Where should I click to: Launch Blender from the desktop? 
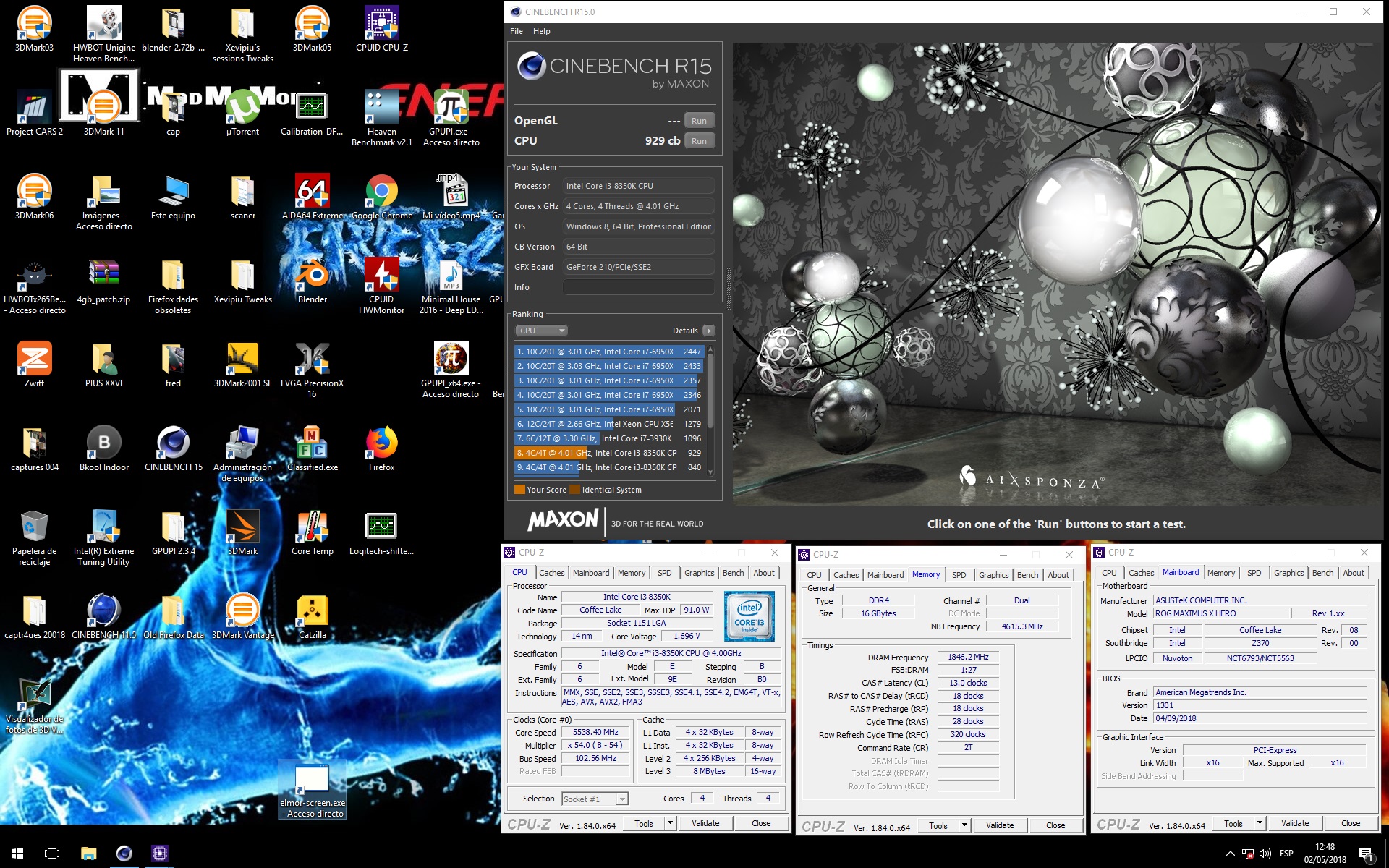(x=312, y=280)
